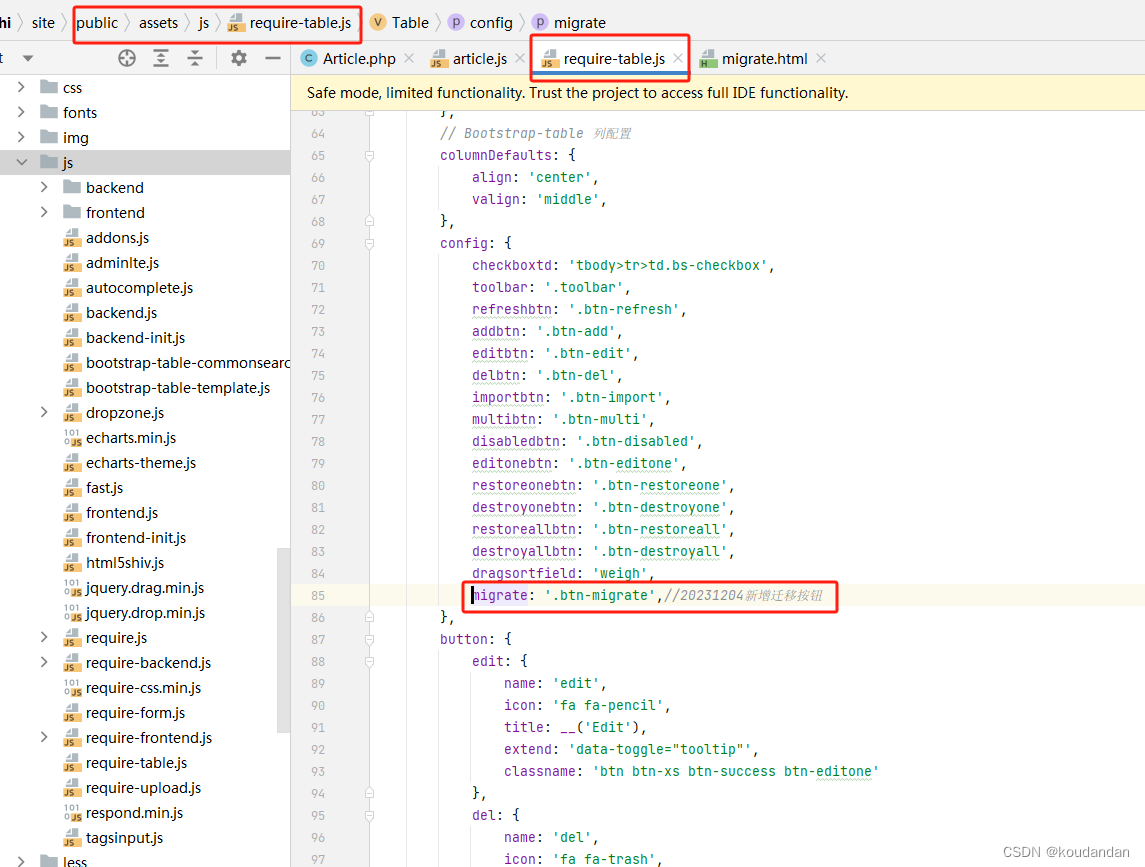The image size is (1145, 867).
Task: Click the JS icon on the require-table.js tab
Action: (x=547, y=58)
